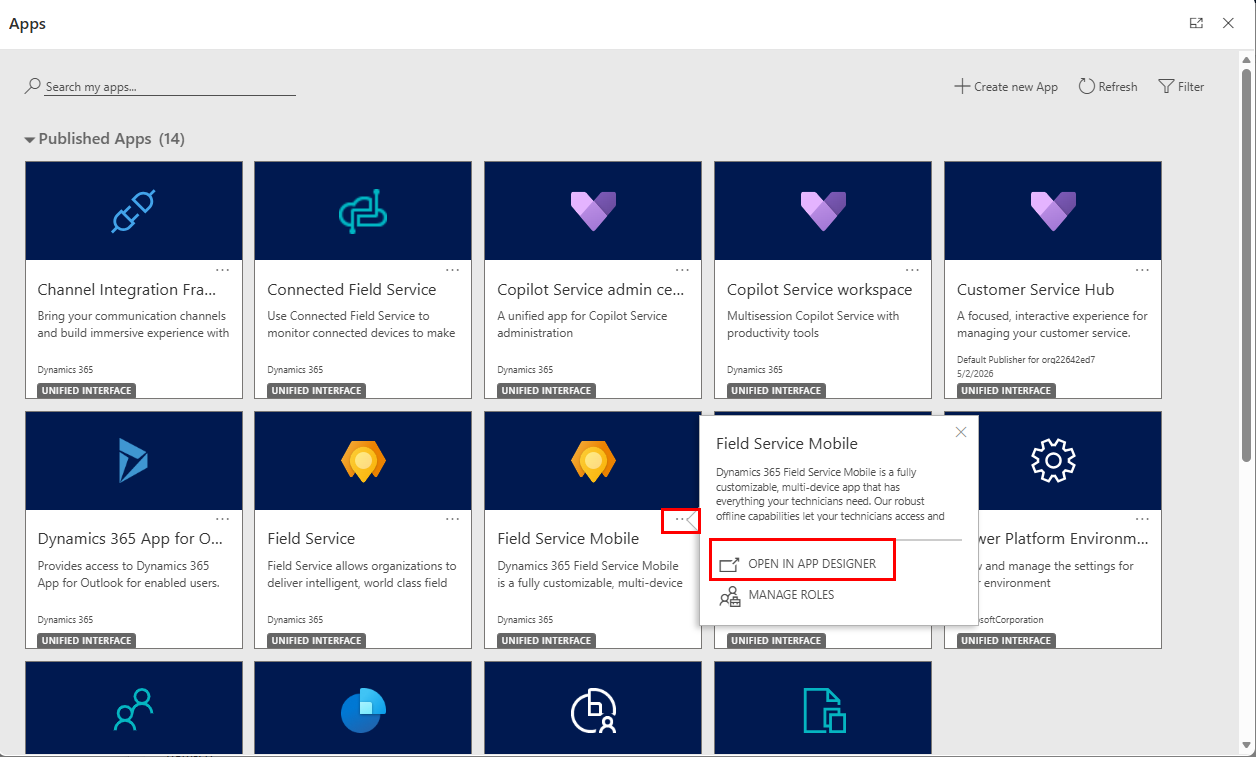Viewport: 1256px width, 757px height.
Task: Click the Copilot Service admin center heart icon
Action: click(x=593, y=211)
